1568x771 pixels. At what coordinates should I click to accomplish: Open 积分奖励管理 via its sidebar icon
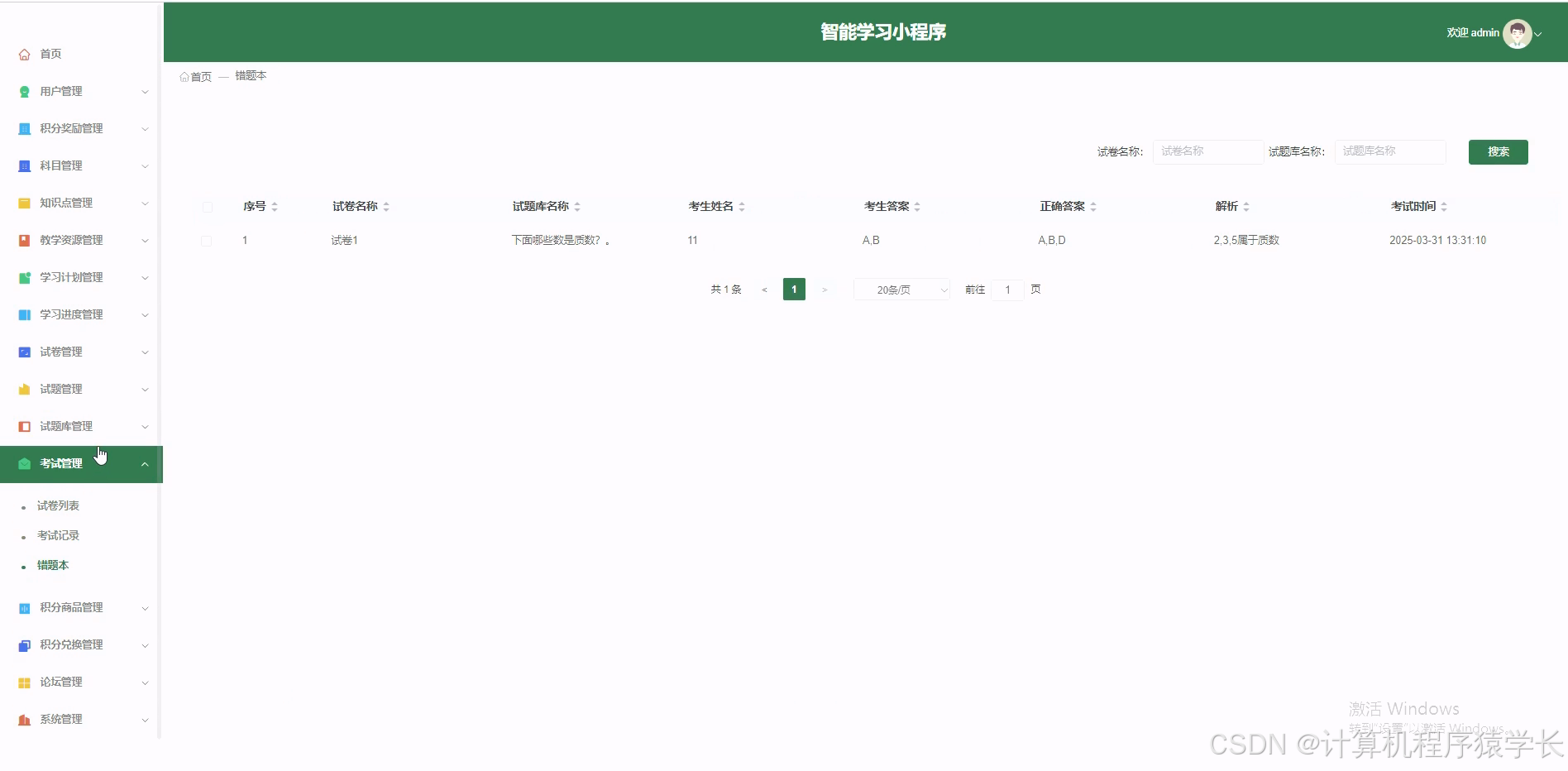(x=24, y=128)
